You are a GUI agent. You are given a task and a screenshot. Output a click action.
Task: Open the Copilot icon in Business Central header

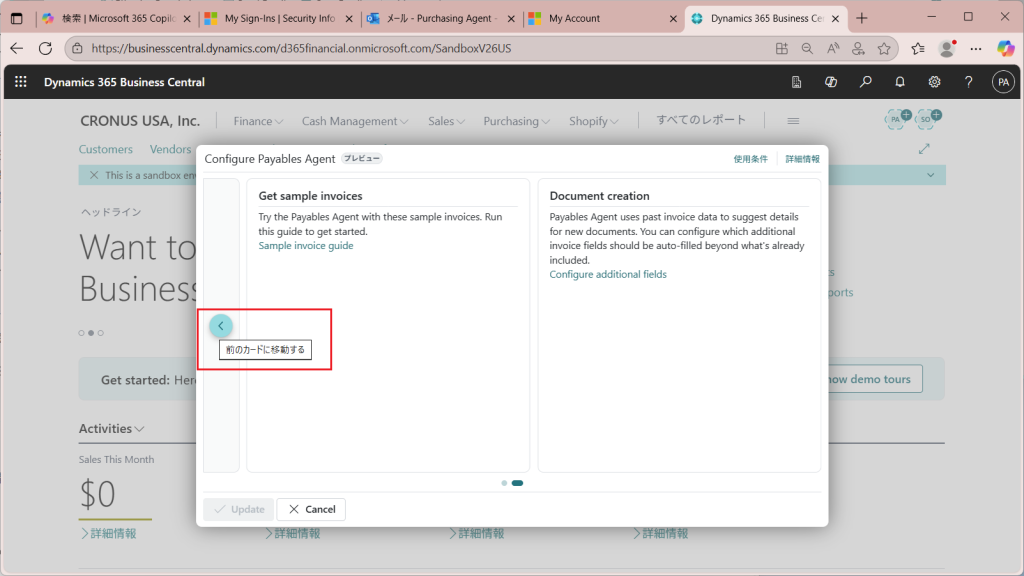831,82
